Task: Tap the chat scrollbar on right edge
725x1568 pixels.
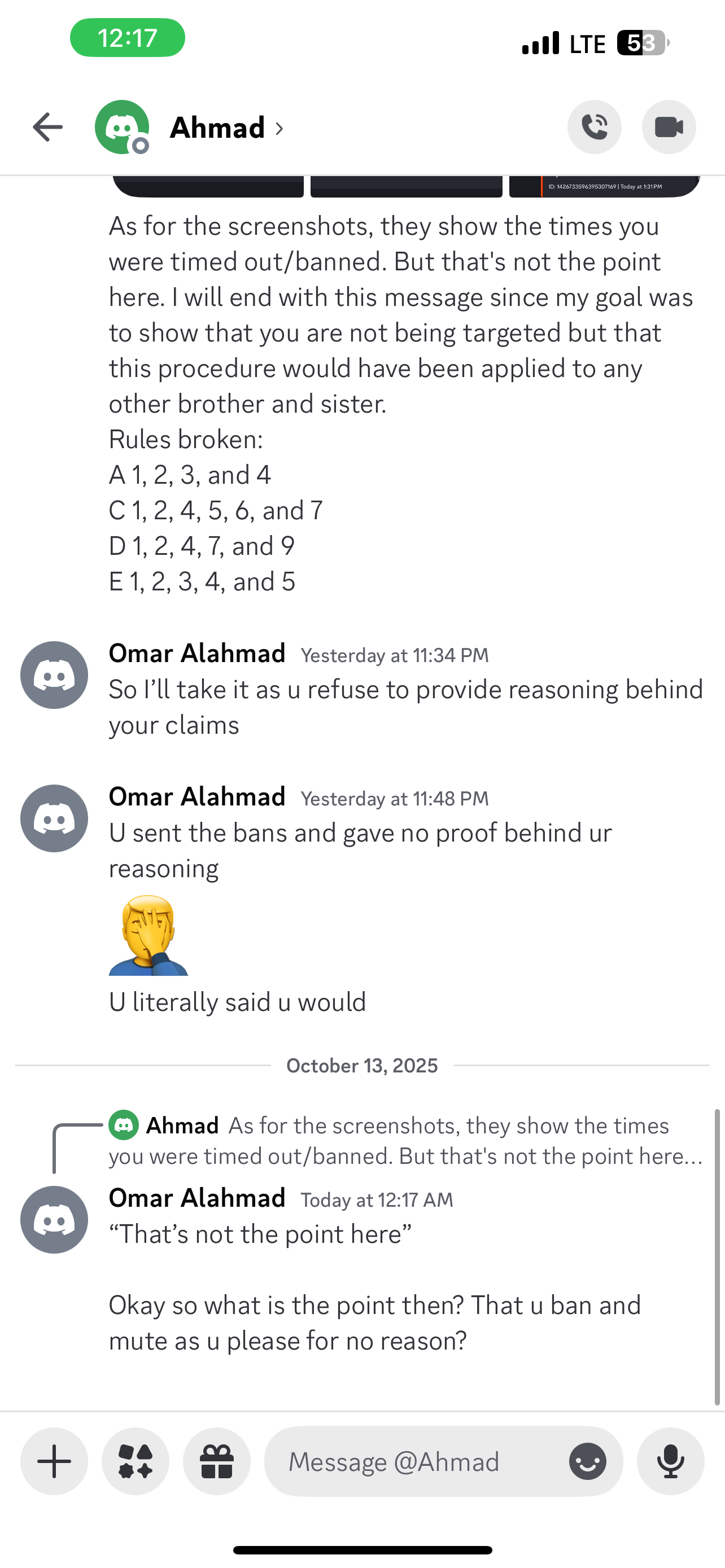Action: [717, 1256]
